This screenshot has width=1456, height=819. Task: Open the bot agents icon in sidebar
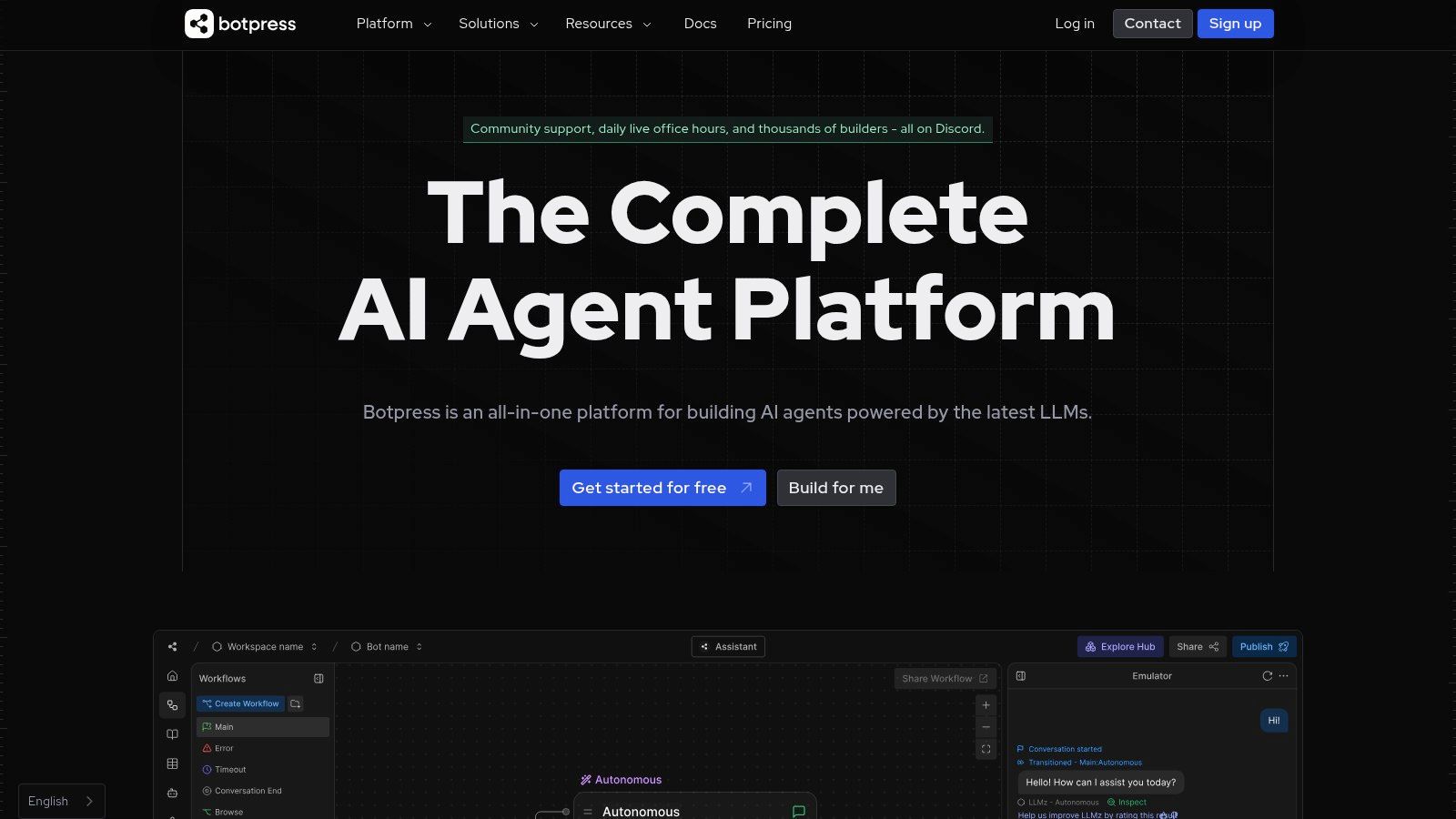click(172, 793)
